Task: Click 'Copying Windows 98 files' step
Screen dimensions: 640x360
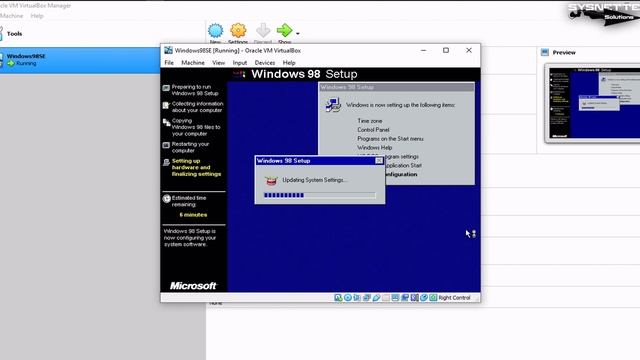Action: point(196,127)
